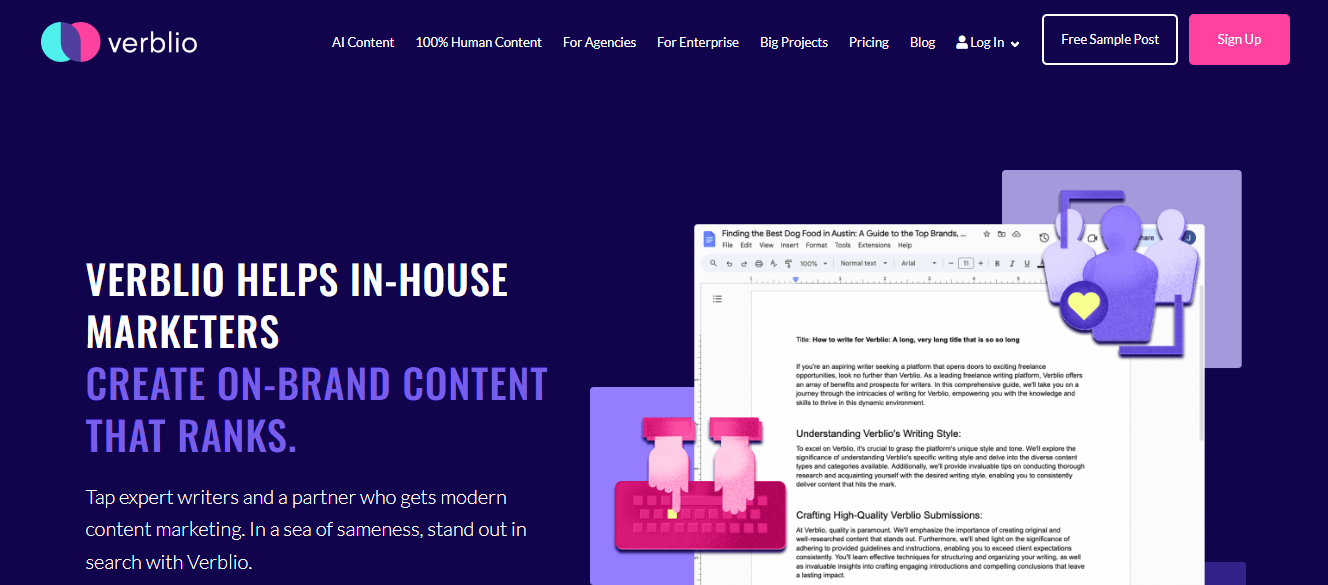Click the user icon beside Log In
Image resolution: width=1328 pixels, height=585 pixels.
[x=962, y=43]
